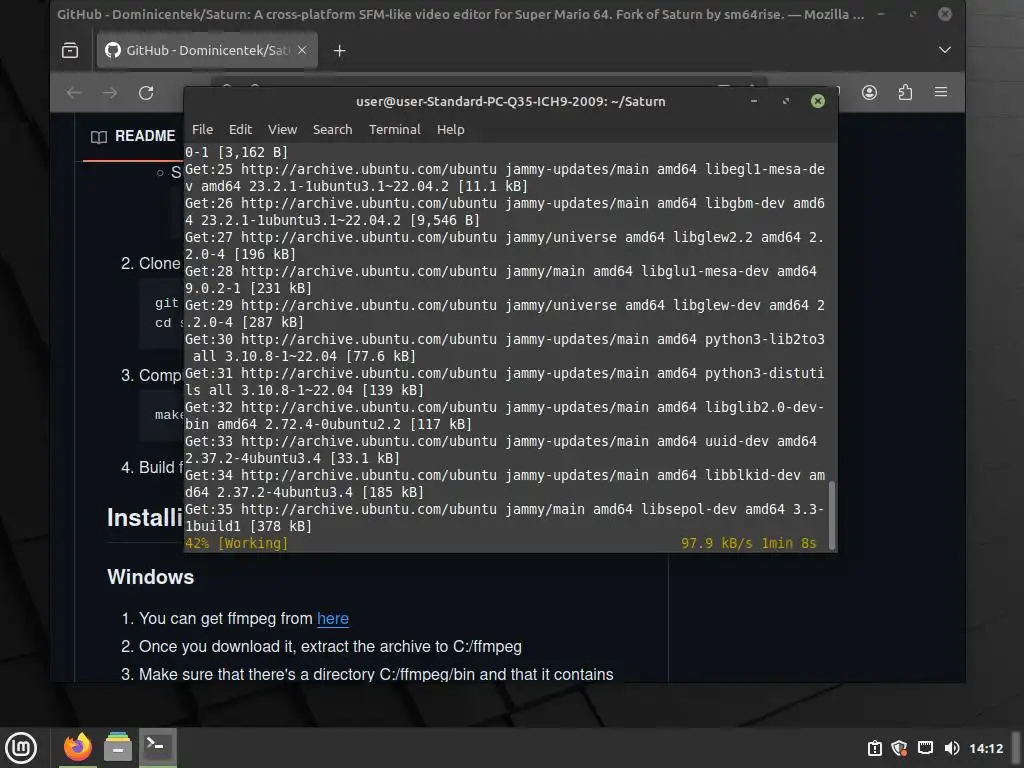
Task: Expand the list all tabs chevron
Action: click(x=944, y=50)
